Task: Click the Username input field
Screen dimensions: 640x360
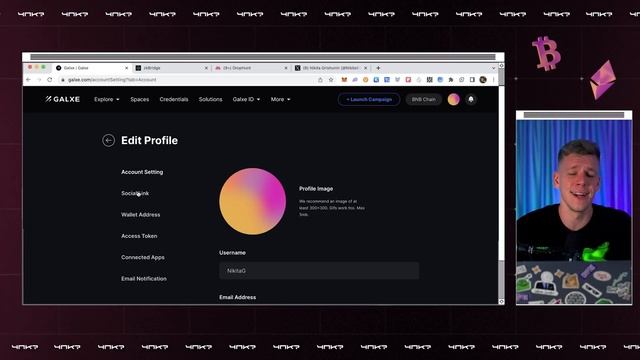Action: coord(319,271)
